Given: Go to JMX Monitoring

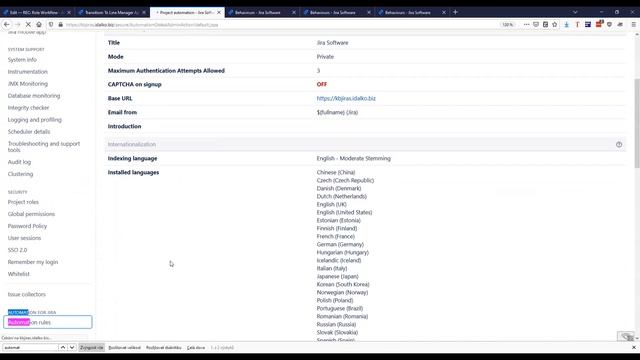Looking at the screenshot, I should 27,84.
